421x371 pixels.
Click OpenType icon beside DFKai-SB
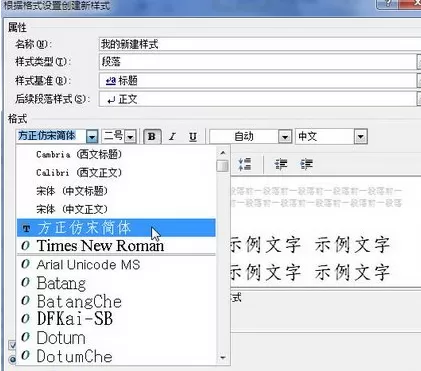click(x=26, y=319)
